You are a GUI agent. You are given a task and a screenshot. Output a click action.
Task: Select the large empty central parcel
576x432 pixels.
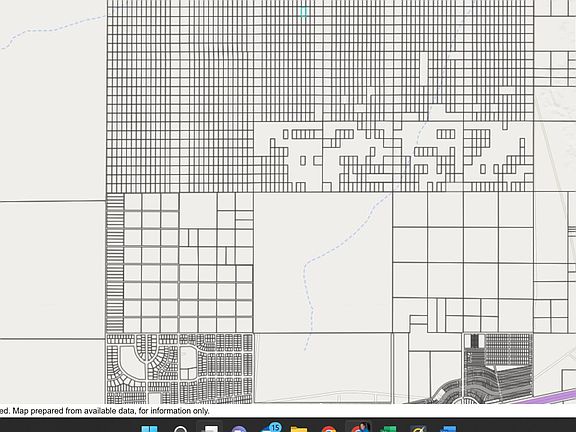coord(323,263)
